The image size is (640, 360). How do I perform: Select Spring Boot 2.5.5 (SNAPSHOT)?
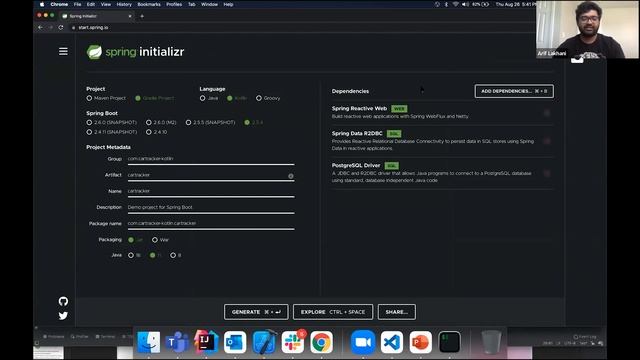coord(211,122)
